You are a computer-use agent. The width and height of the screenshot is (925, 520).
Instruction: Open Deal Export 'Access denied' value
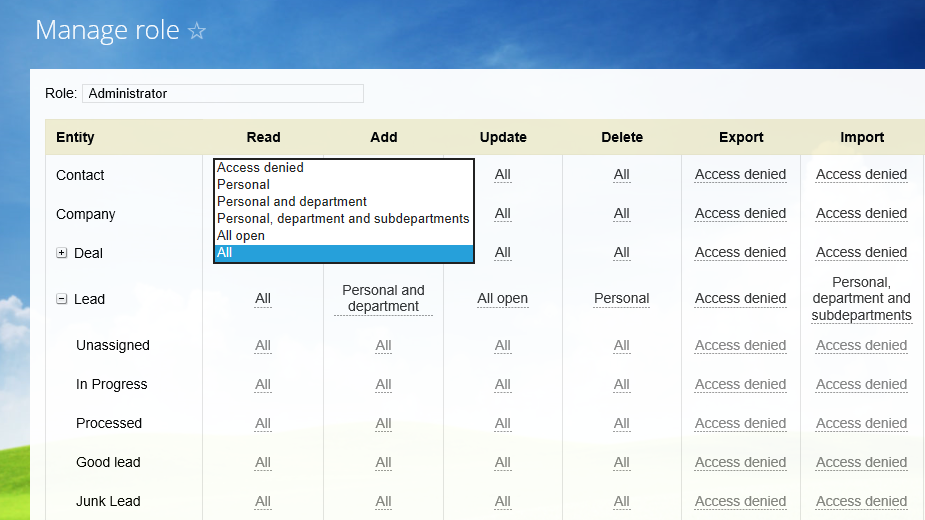pos(740,253)
